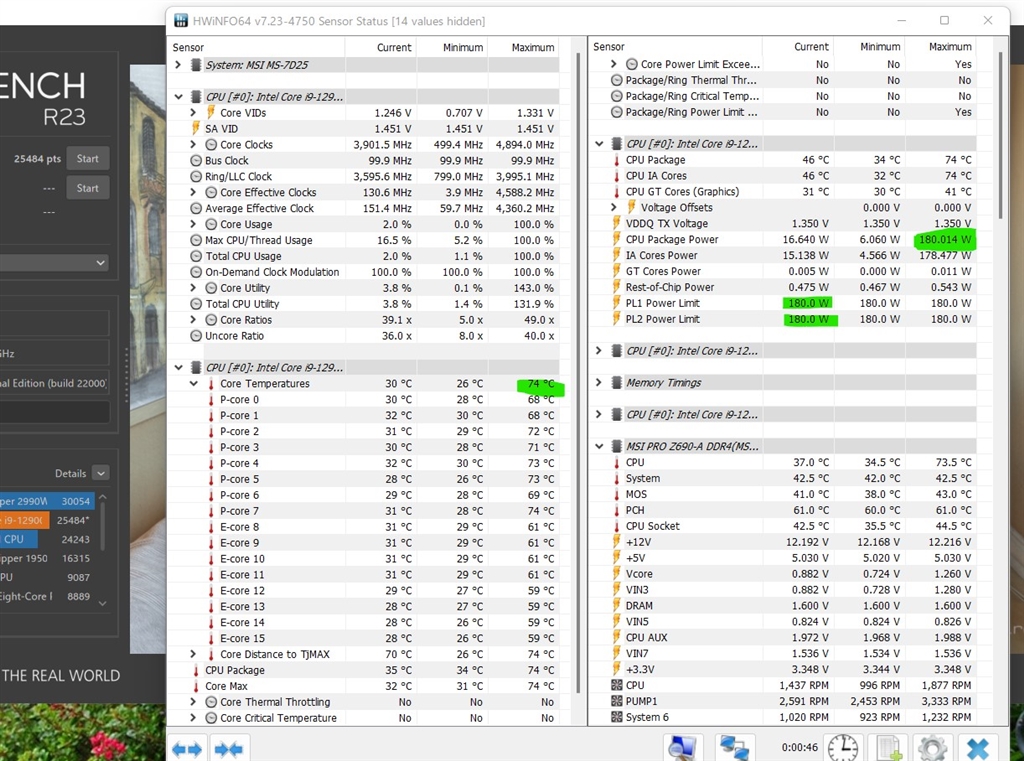Click circle icon beside Package/Ring Thermal Throttling
This screenshot has height=761, width=1024.
coord(616,80)
